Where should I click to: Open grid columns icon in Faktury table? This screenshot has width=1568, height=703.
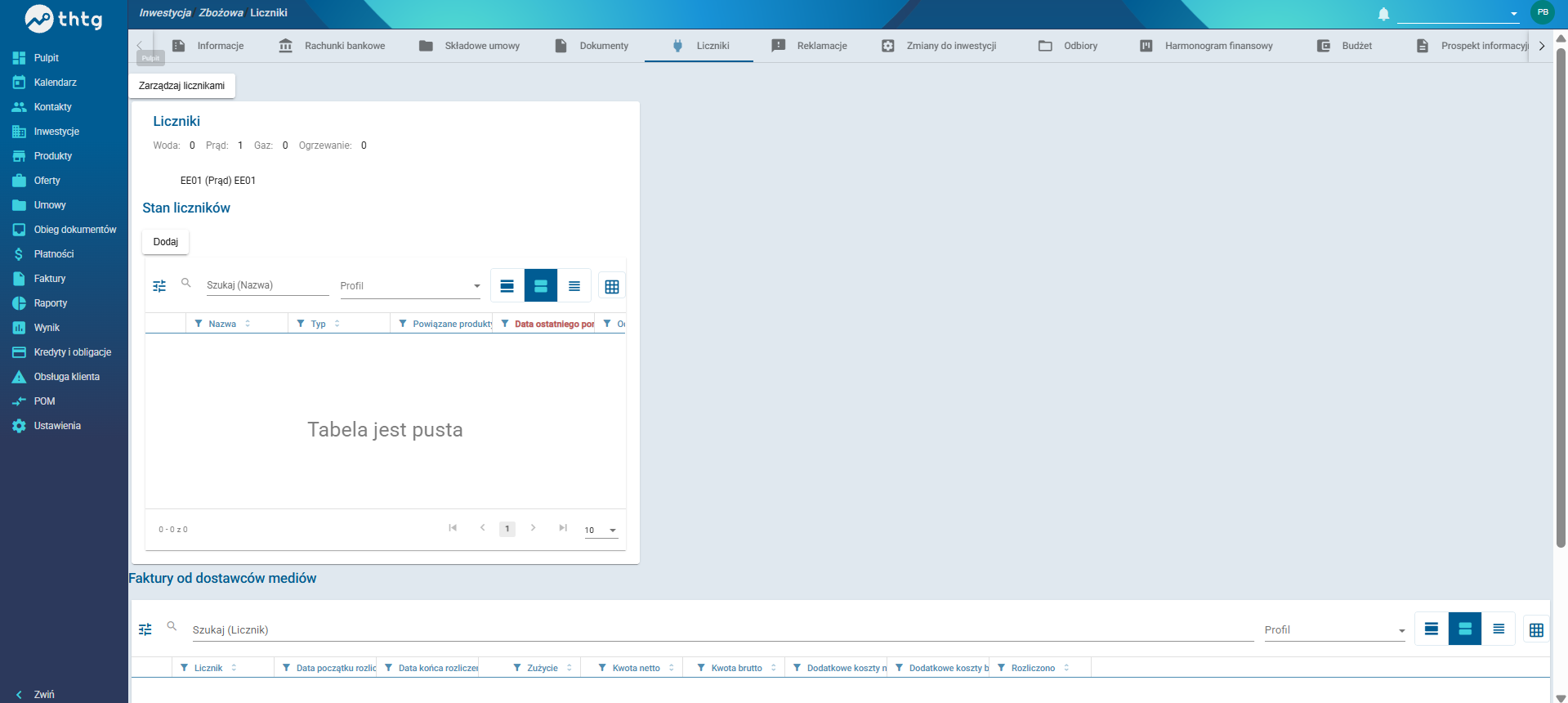click(1536, 629)
